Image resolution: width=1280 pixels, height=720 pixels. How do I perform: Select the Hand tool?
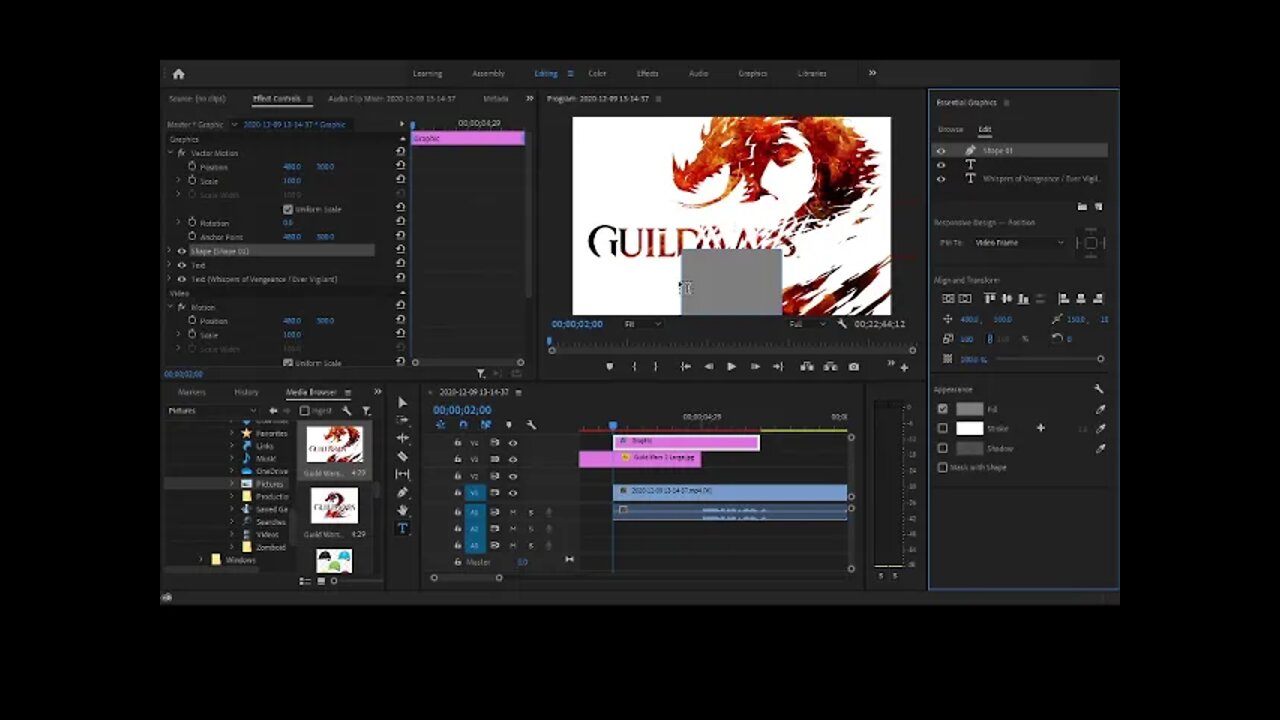pos(402,510)
